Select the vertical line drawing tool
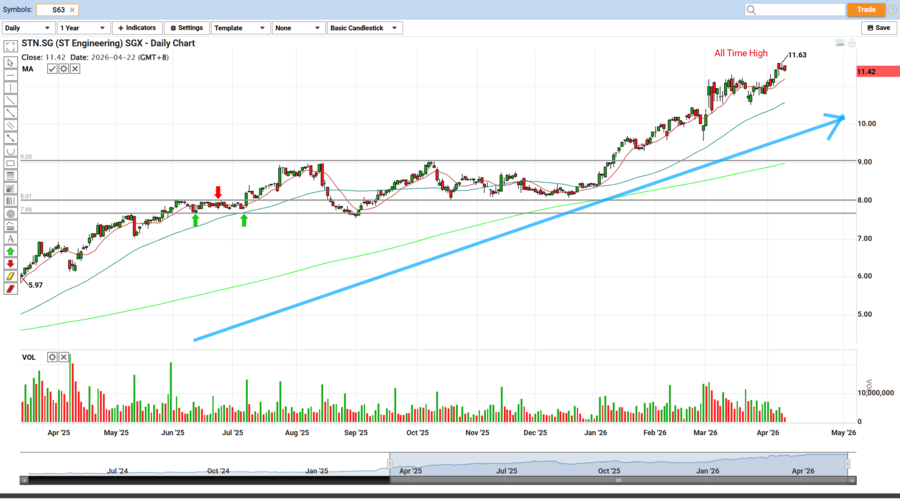Viewport: 900px width, 499px height. pos(10,87)
